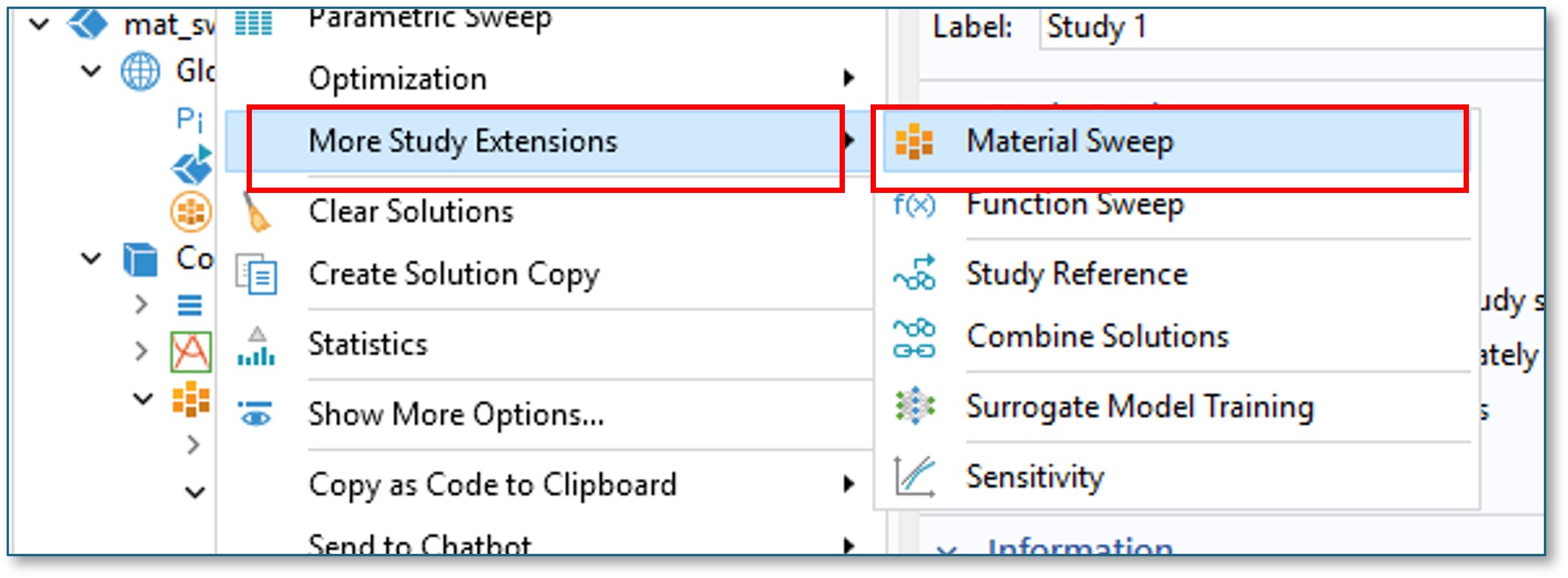Viewport: 1568px width, 578px height.
Task: Click the Create Solution Copy icon
Action: [x=256, y=274]
